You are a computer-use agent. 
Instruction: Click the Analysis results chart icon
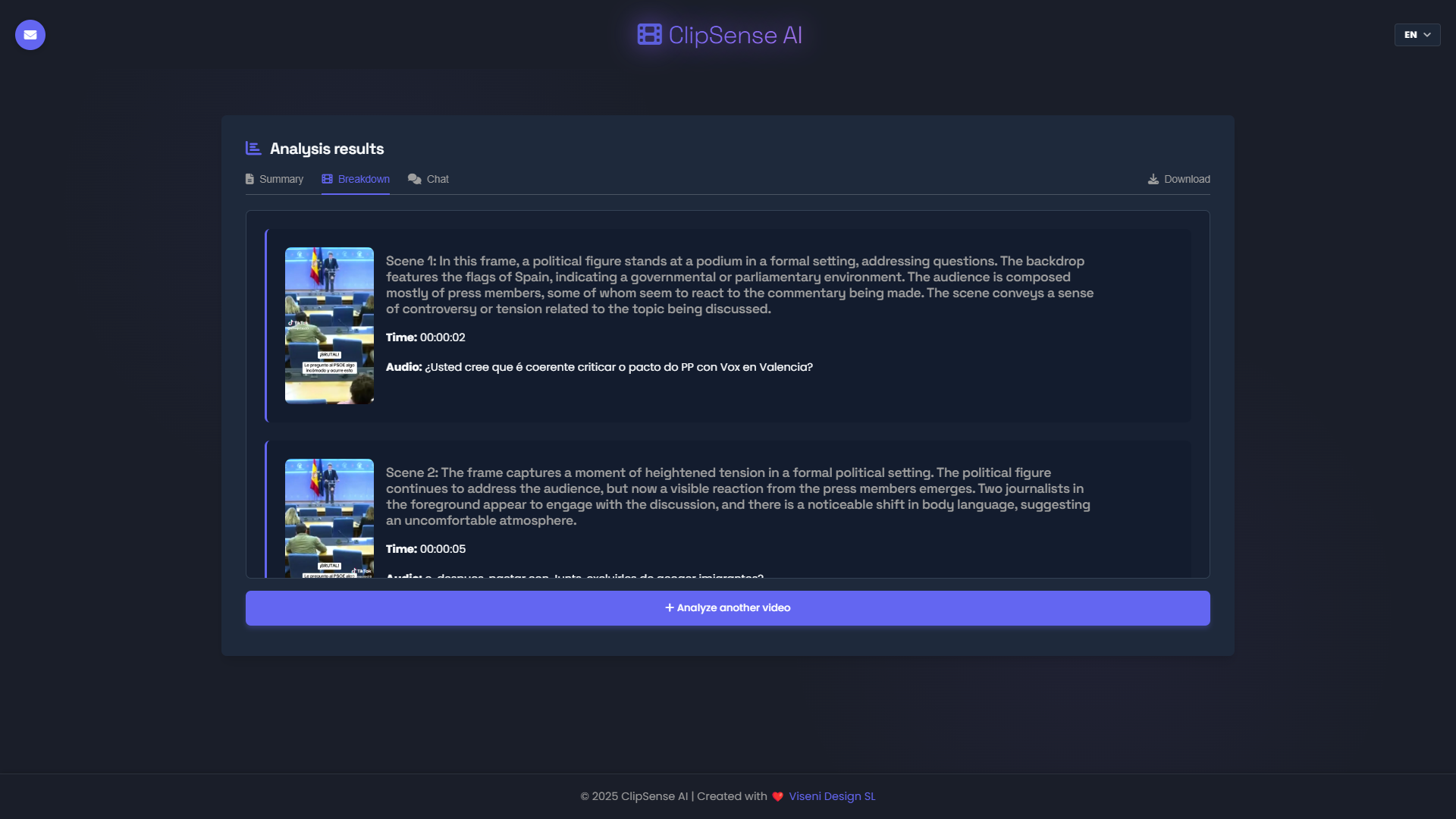point(253,149)
